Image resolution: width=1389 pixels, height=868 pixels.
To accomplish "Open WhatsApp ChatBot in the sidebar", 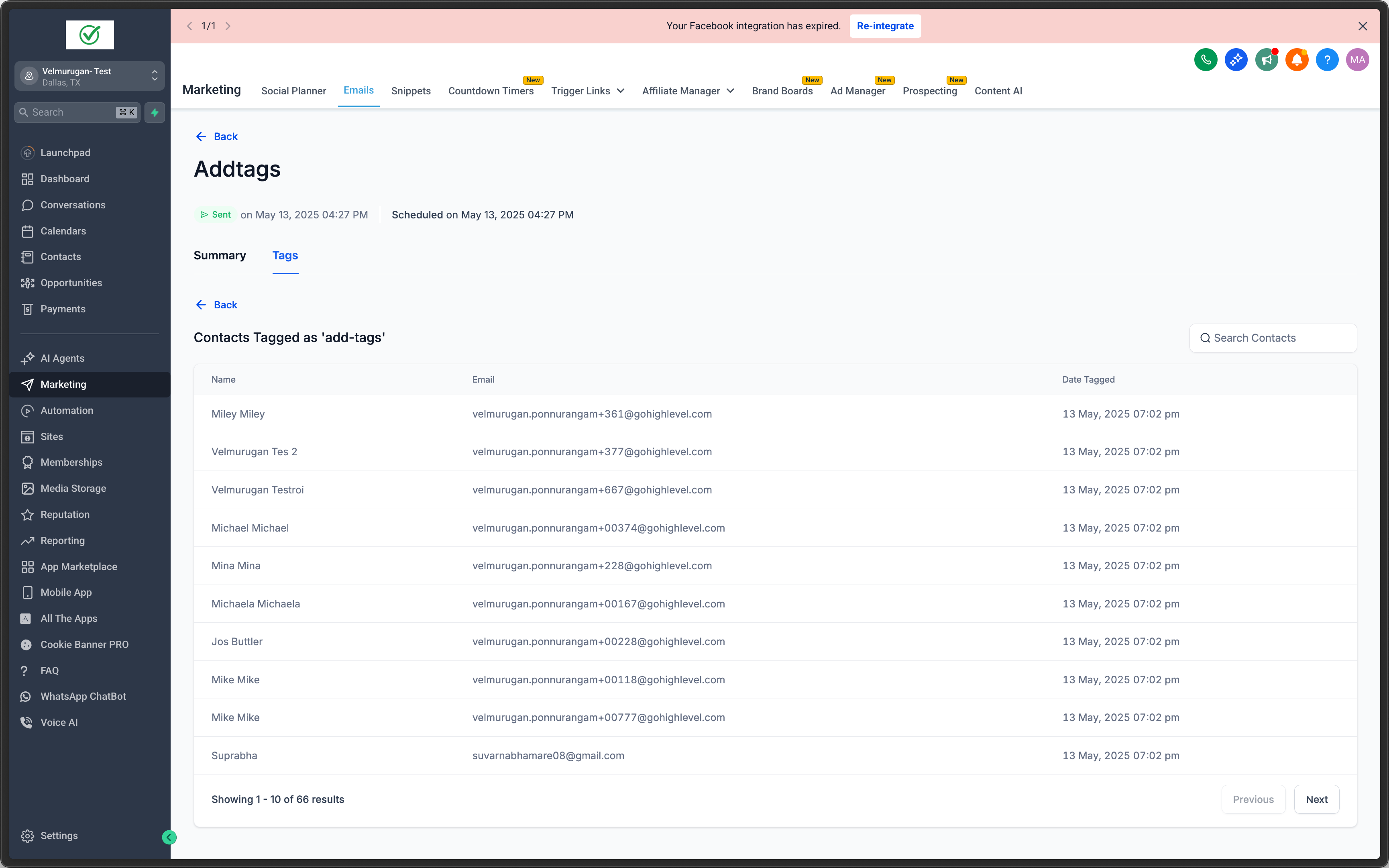I will pos(83,696).
